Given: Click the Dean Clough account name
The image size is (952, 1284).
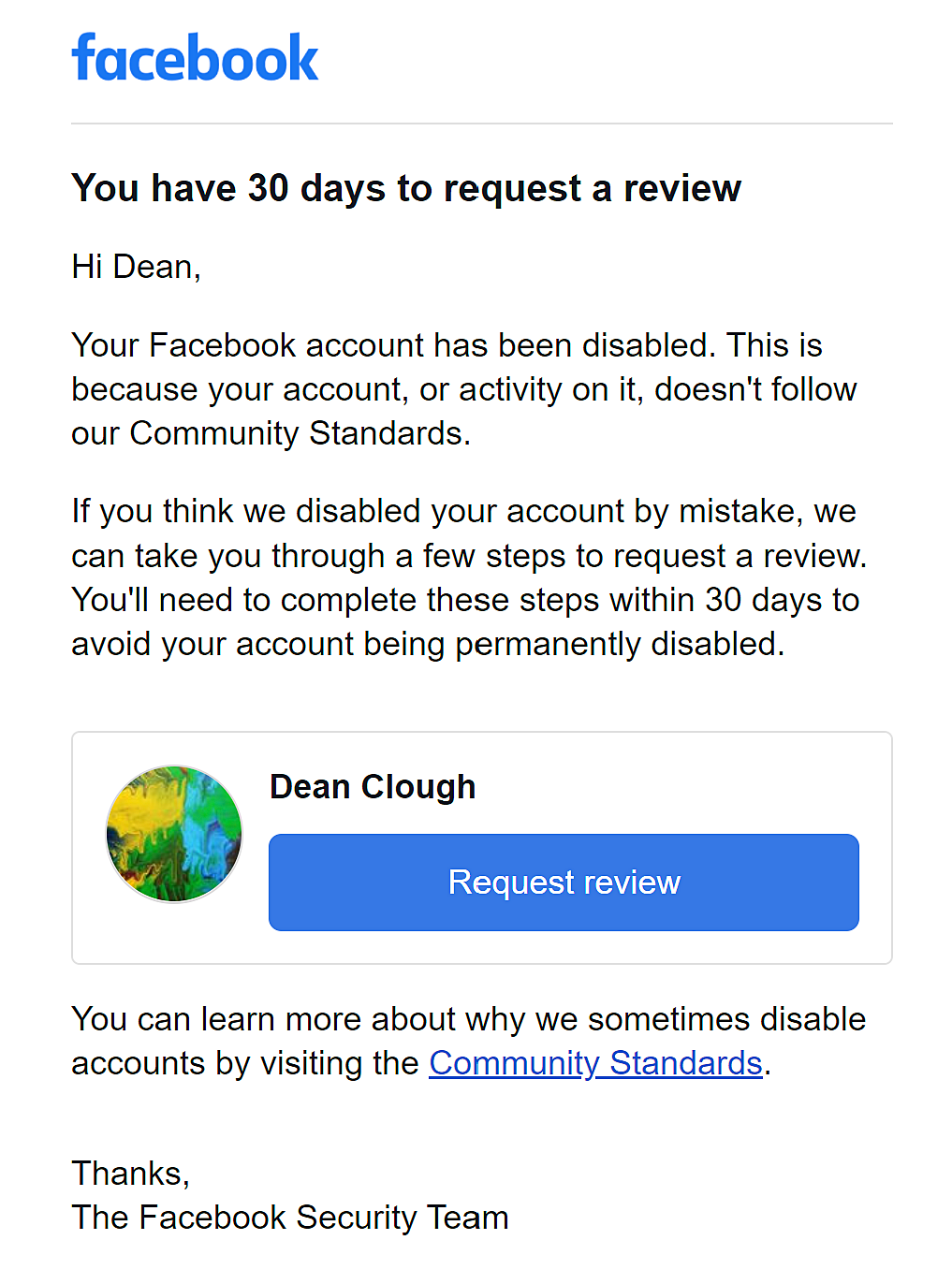Looking at the screenshot, I should coord(373,787).
